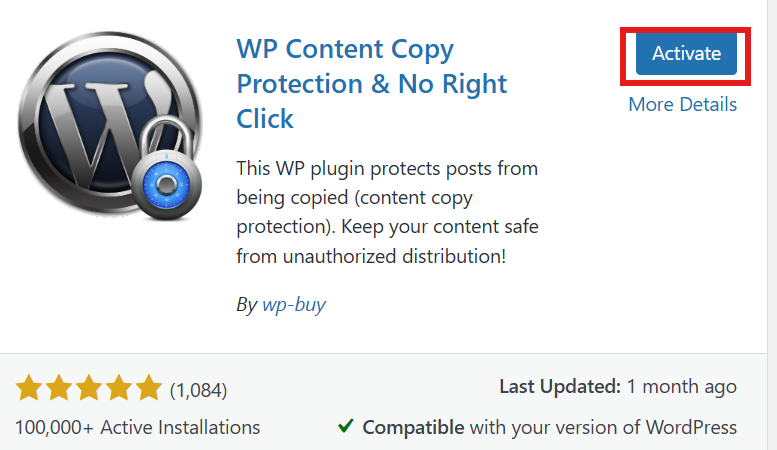
Task: Click the 100,000+ Active Installations text
Action: tap(138, 427)
